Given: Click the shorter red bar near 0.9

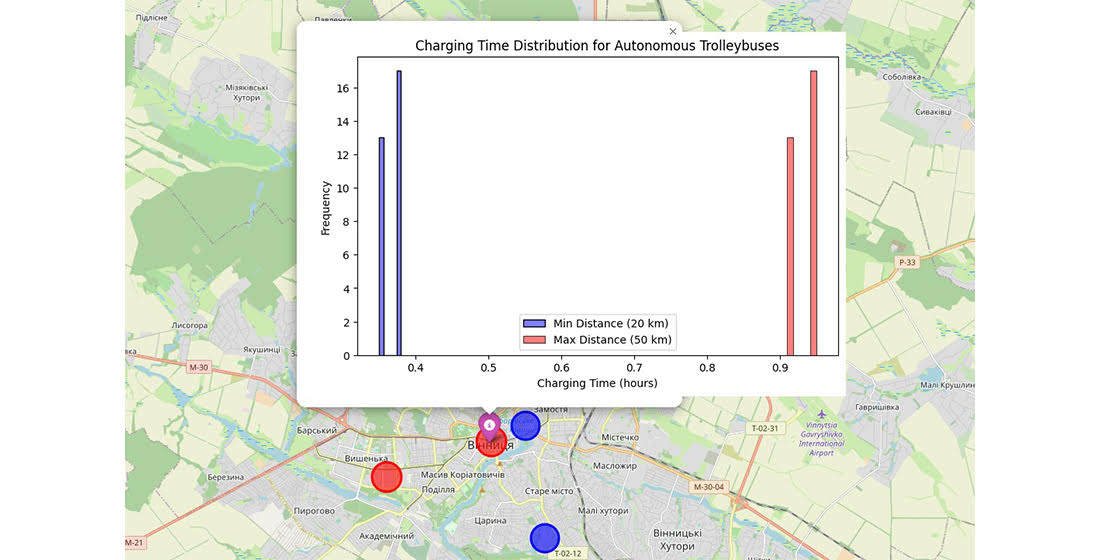Looking at the screenshot, I should click(791, 246).
